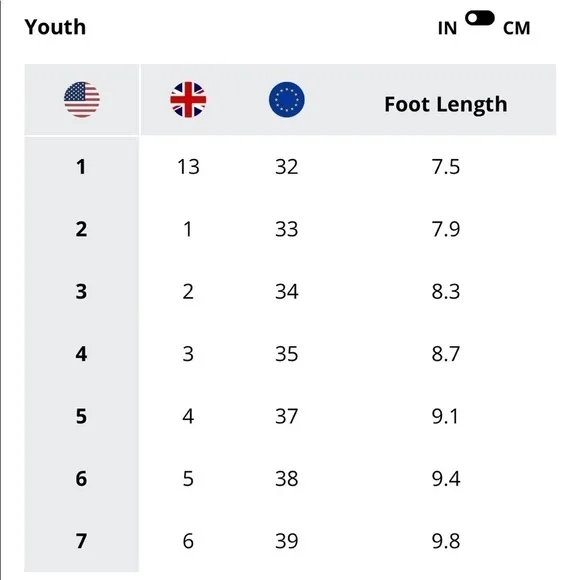Viewport: 580px width, 580px height.
Task: Click EU size 37 cell
Action: point(286,417)
